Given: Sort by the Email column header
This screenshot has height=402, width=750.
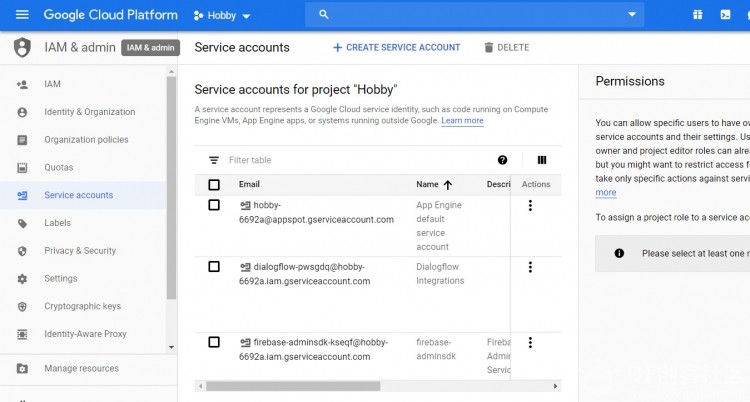Looking at the screenshot, I should [249, 184].
